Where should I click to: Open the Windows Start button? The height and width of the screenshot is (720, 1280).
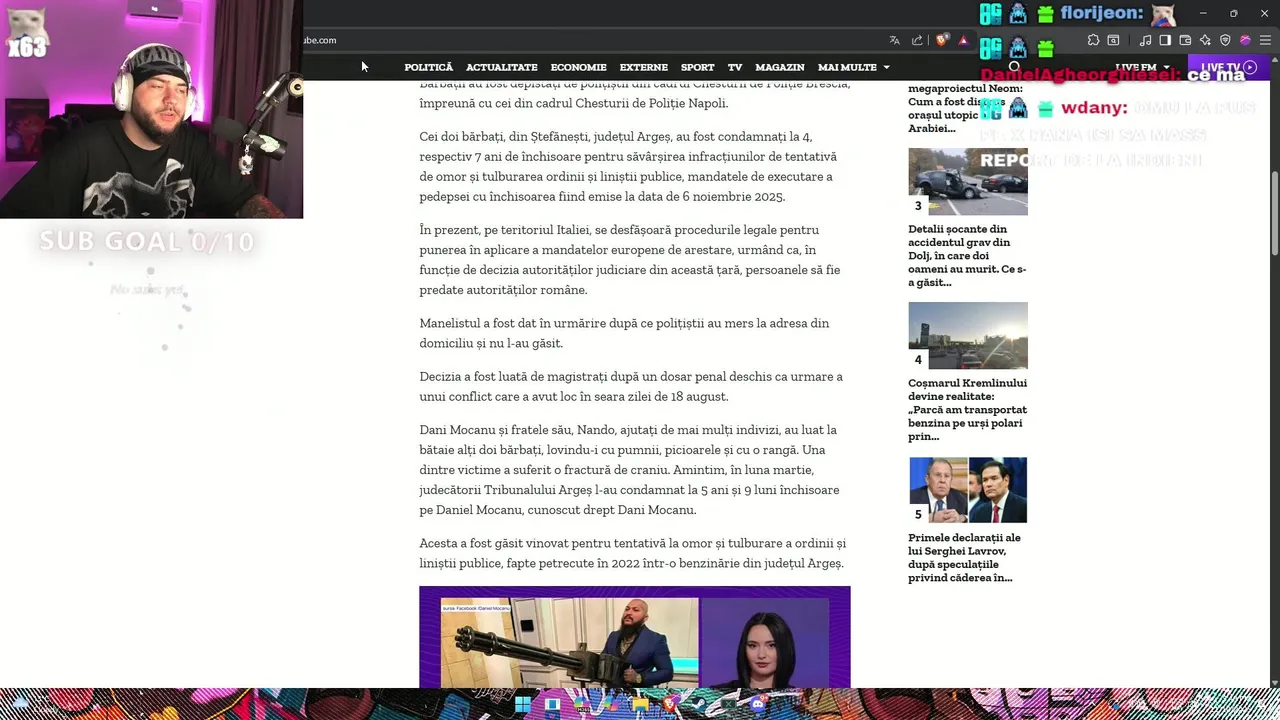(523, 704)
